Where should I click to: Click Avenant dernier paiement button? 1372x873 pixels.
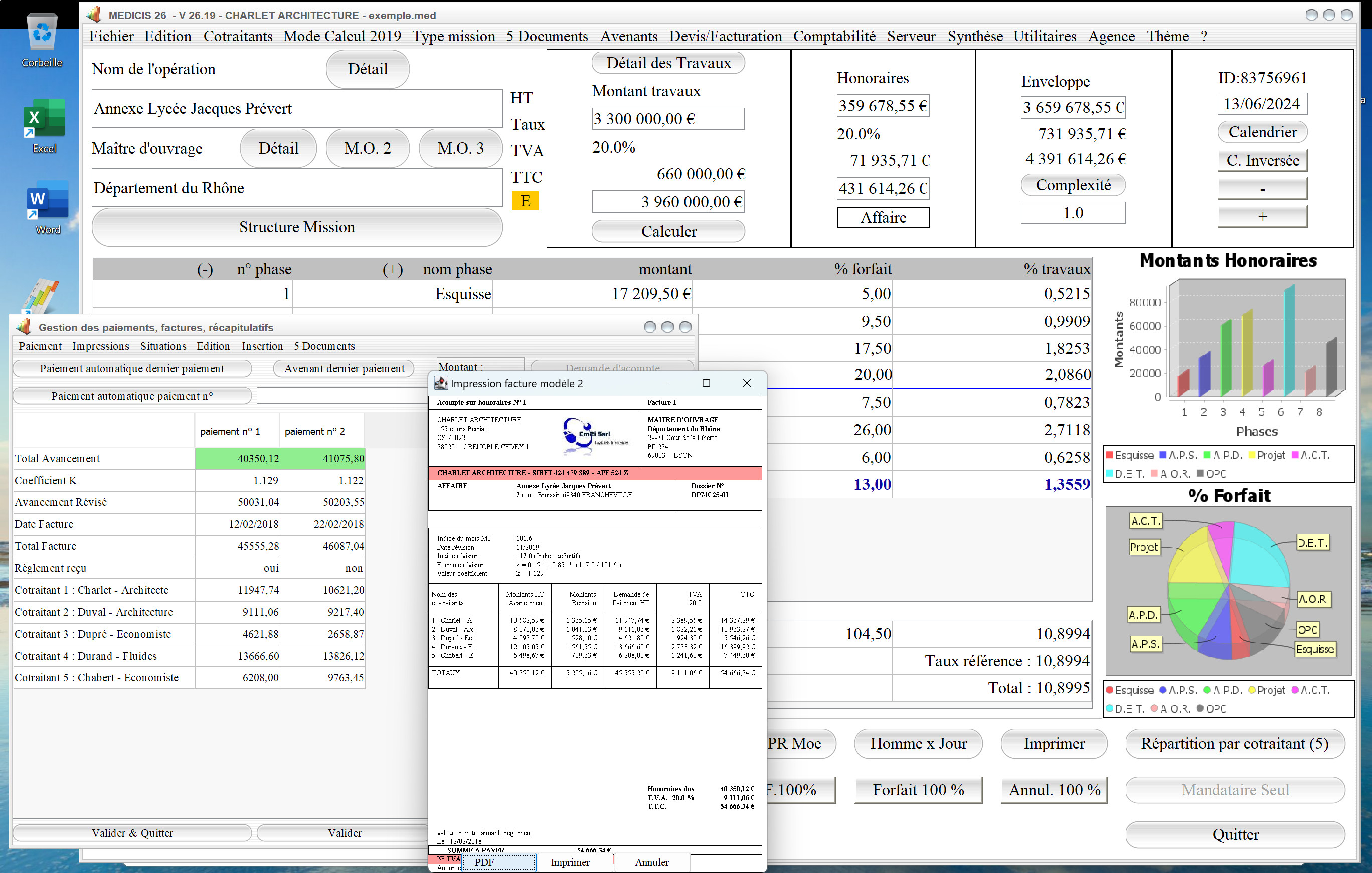point(344,368)
